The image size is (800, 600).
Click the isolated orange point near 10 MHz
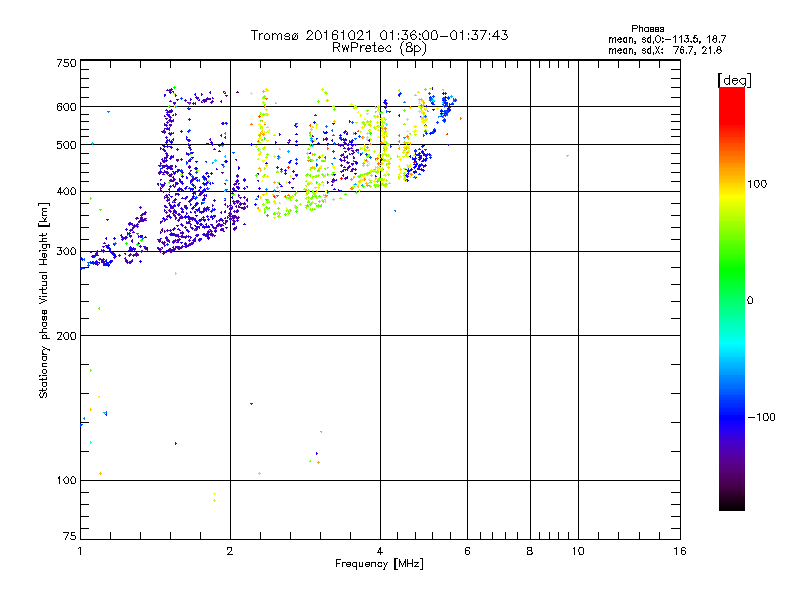point(567,156)
